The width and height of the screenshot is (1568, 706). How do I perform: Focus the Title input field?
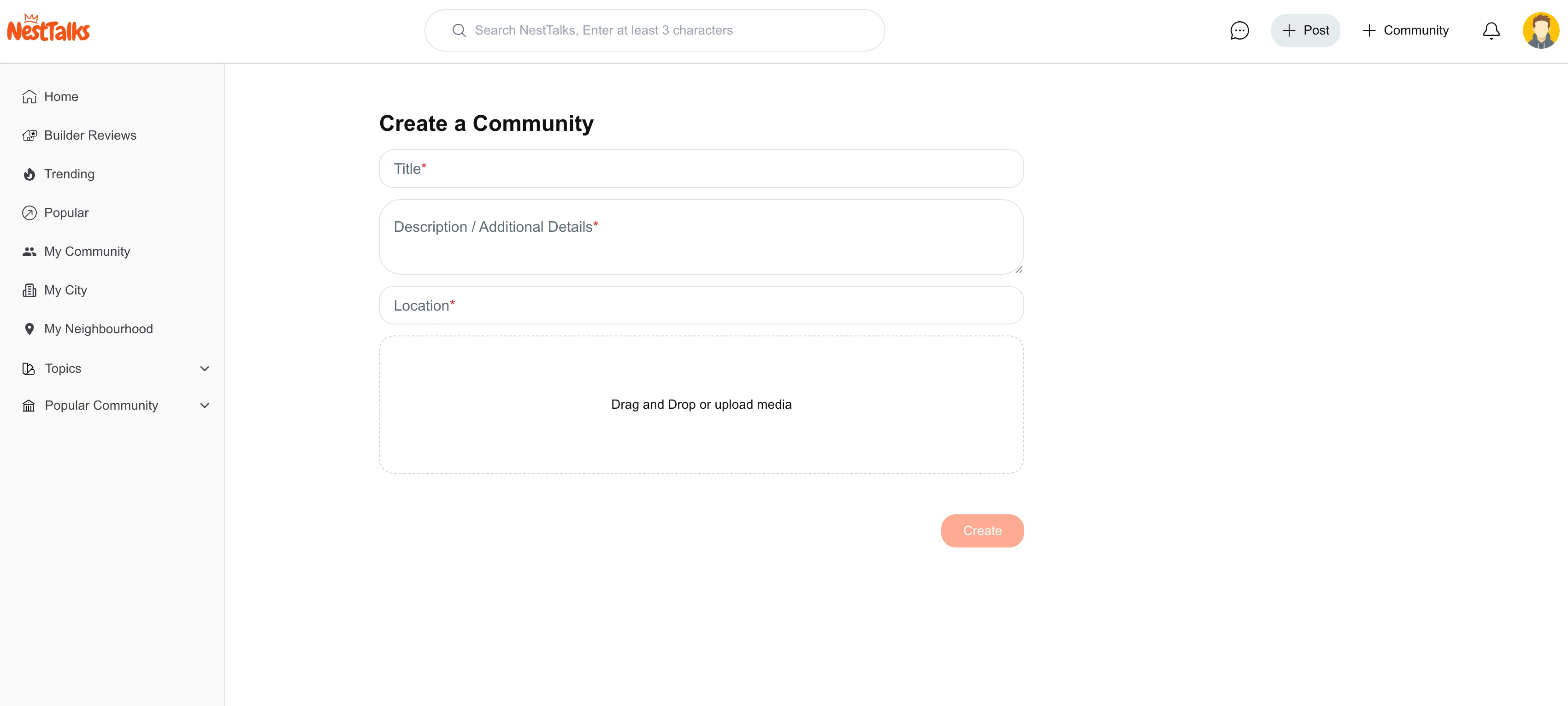pos(701,169)
